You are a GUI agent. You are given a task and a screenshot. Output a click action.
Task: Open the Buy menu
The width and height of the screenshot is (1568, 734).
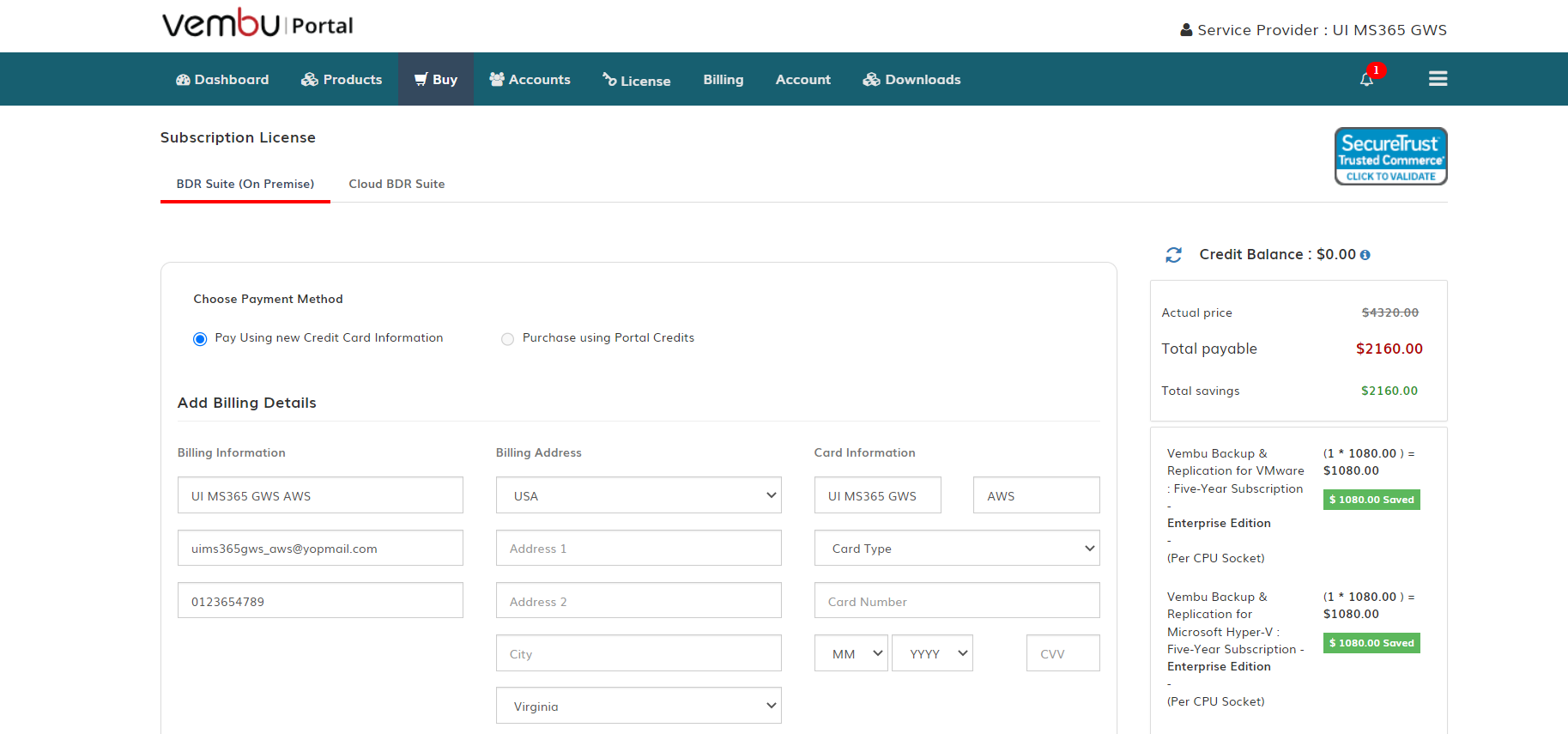click(435, 79)
